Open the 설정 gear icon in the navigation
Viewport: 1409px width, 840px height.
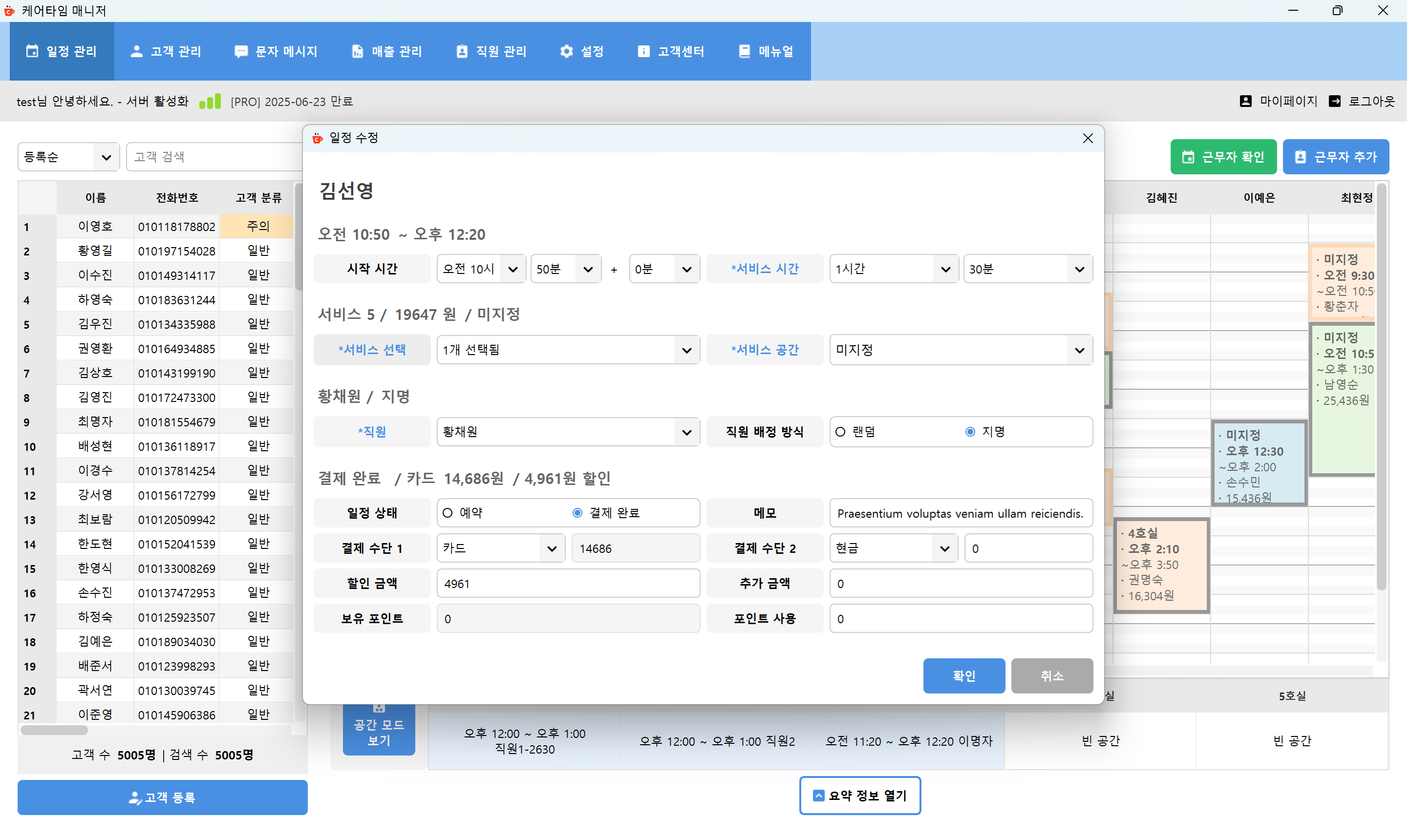click(x=566, y=51)
